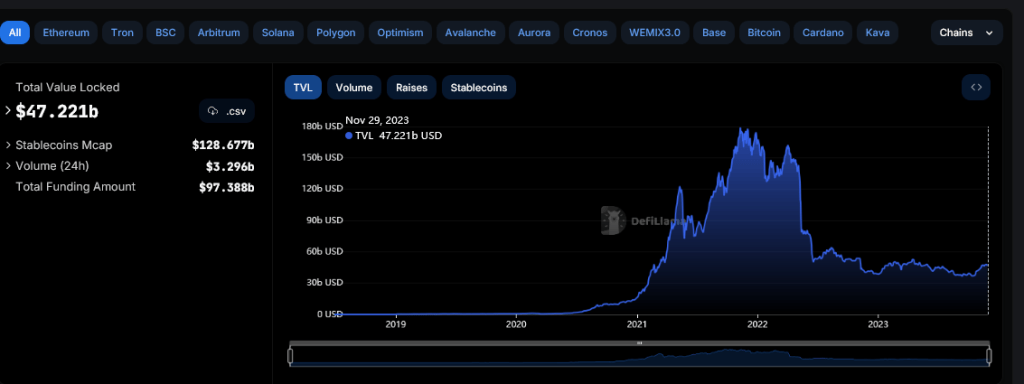1024x384 pixels.
Task: Filter by Arbitrum chain
Action: tap(219, 33)
